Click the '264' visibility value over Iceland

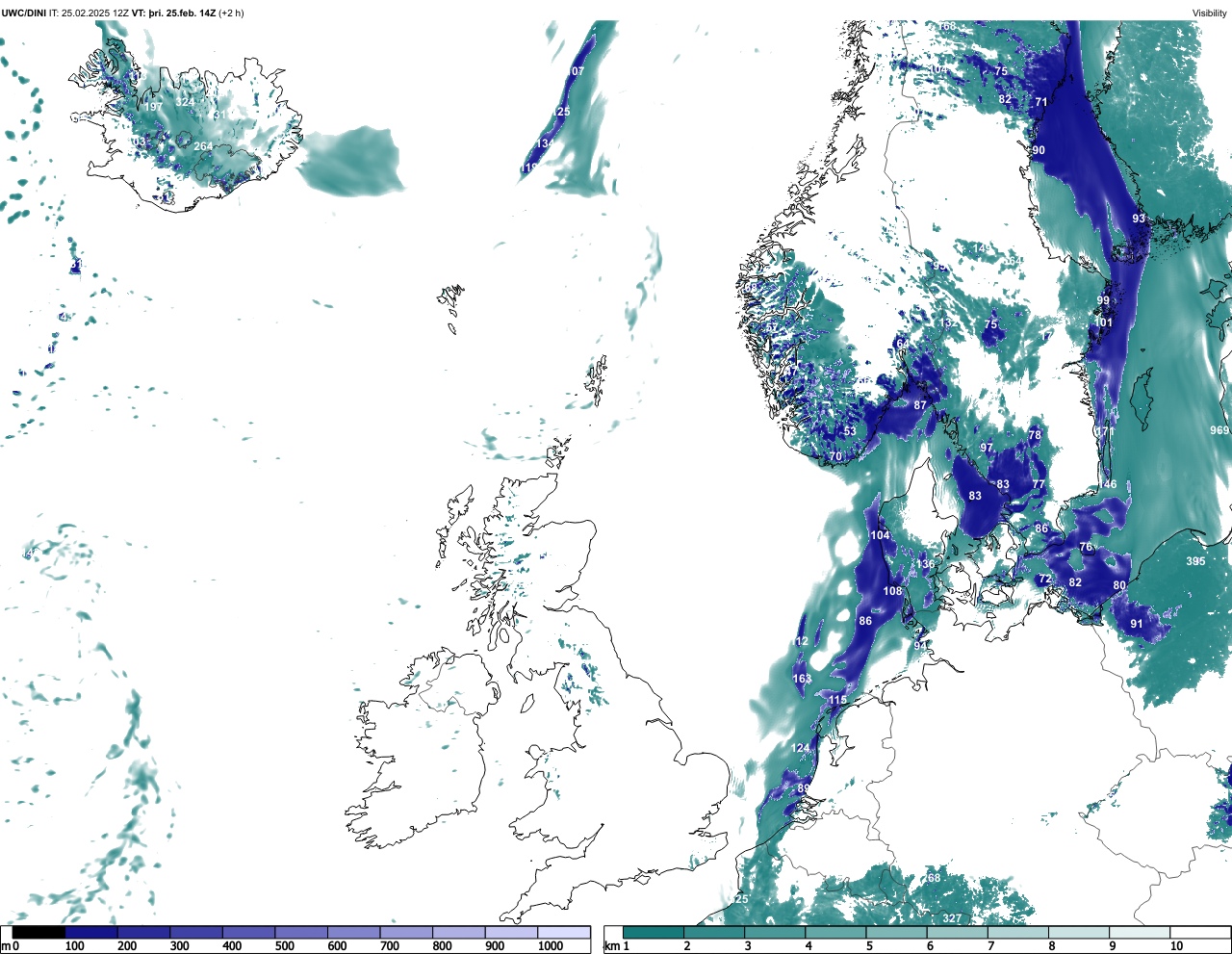pos(203,146)
